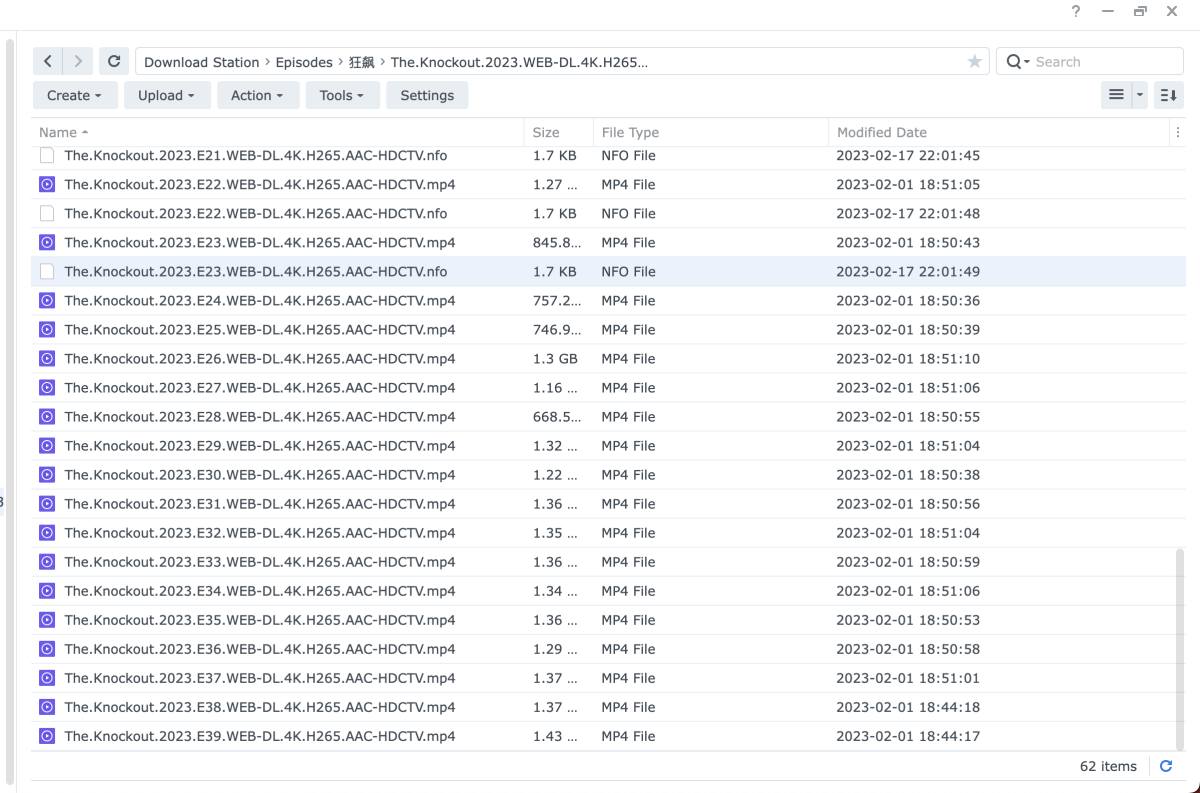Click the video icon of the E26 mp4 file
The image size is (1200, 793).
[x=46, y=358]
